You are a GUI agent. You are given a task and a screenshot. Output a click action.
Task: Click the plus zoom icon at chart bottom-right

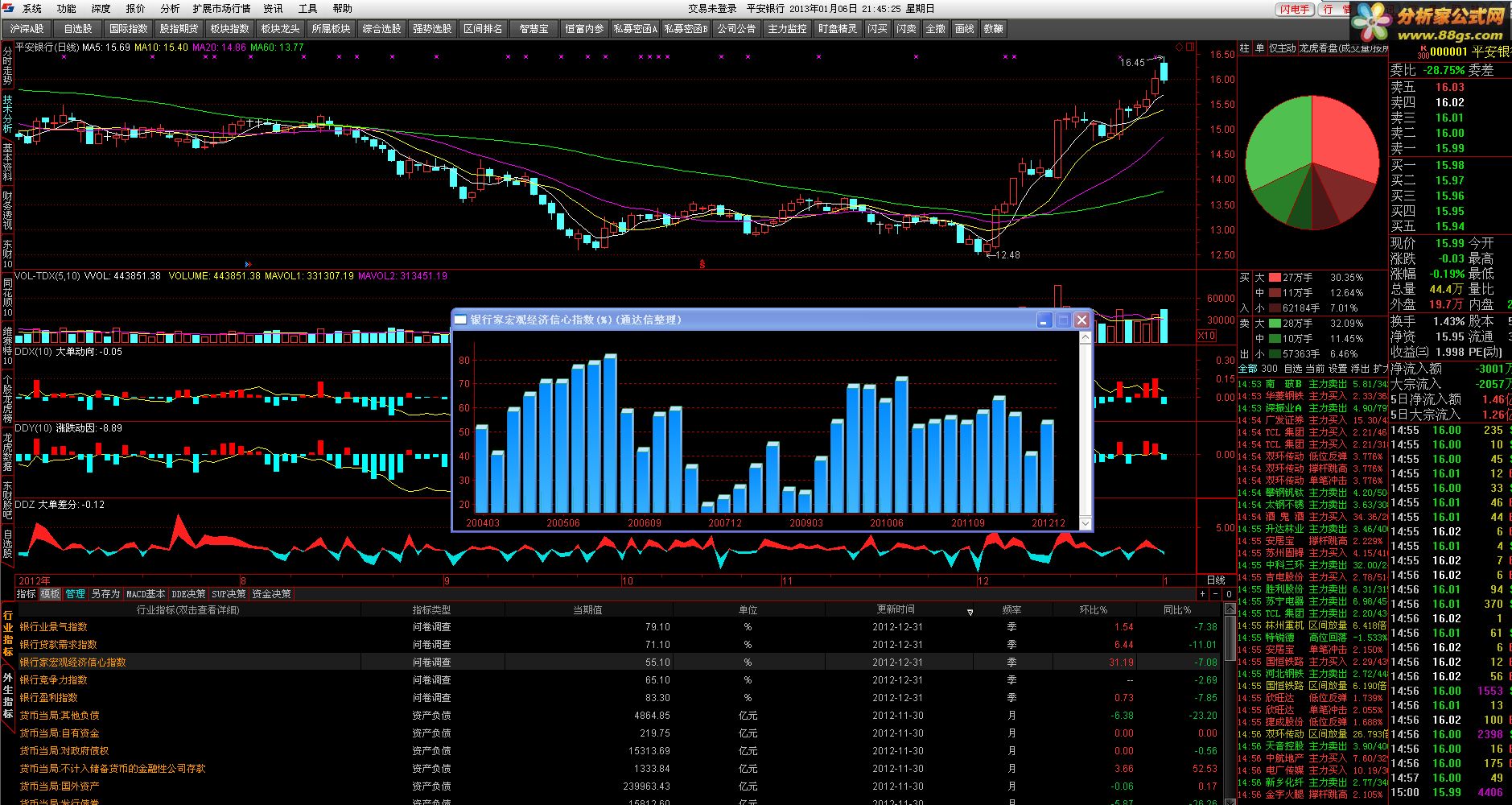coord(1202,594)
